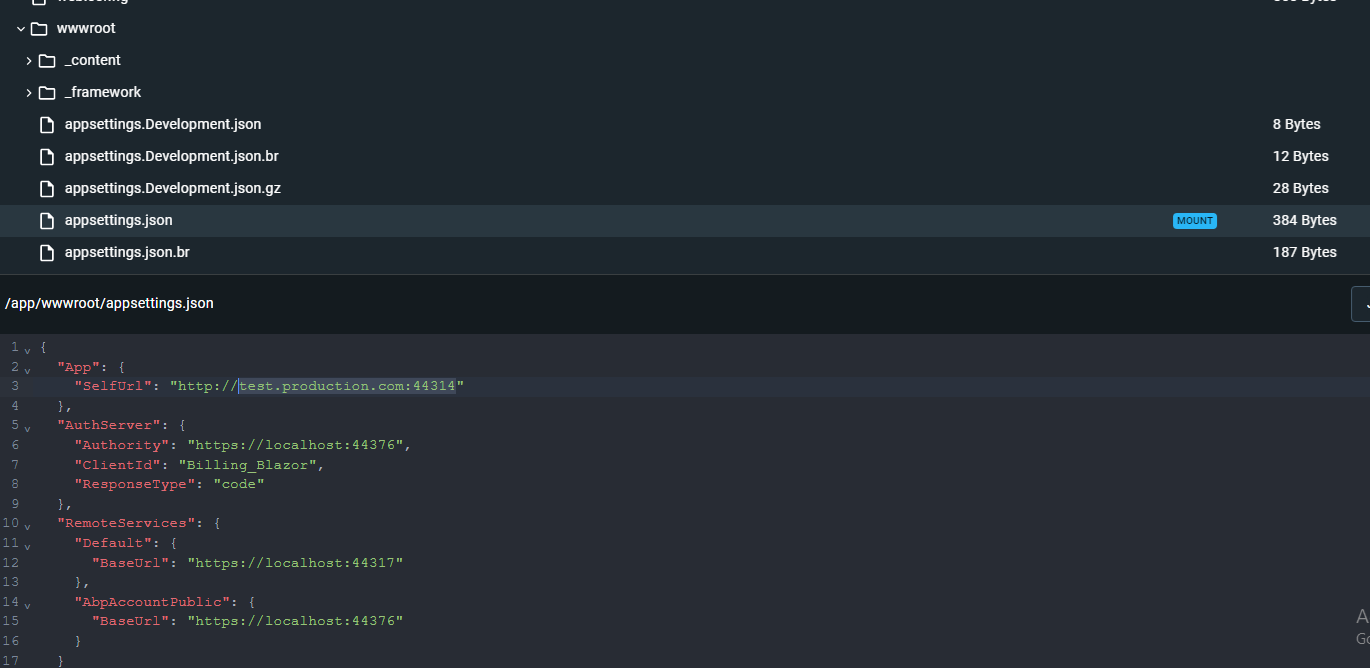Viewport: 1370px width, 668px height.
Task: Expand the _content folder chevron
Action: (x=29, y=61)
